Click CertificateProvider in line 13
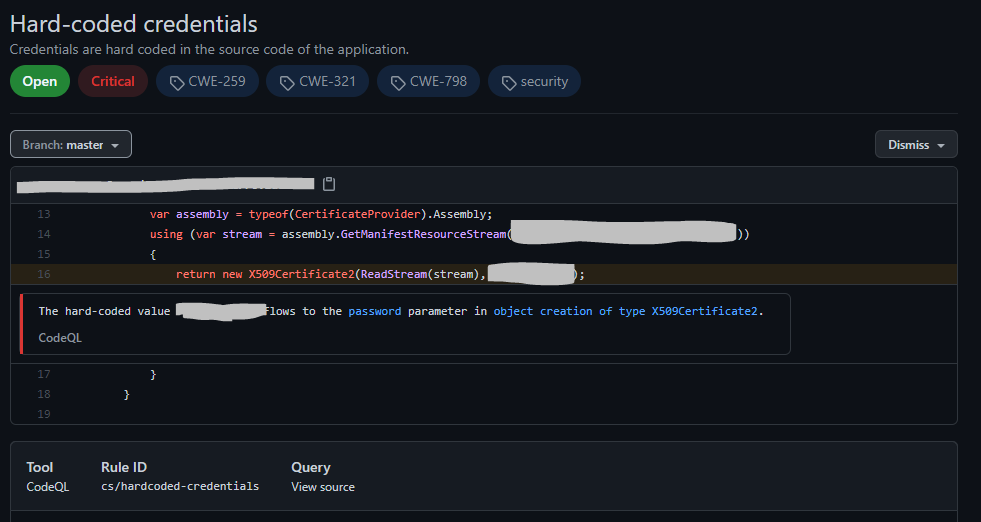This screenshot has width=981, height=522. click(x=358, y=214)
